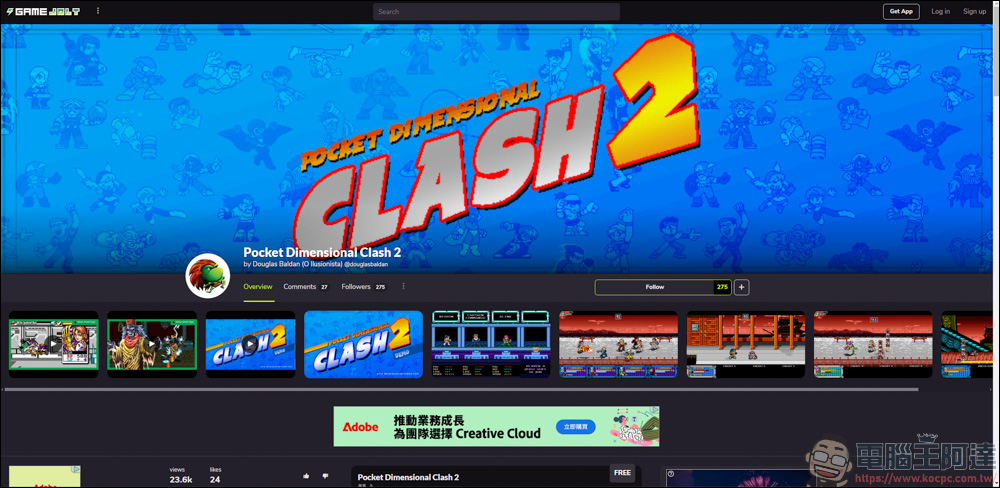Screen dimensions: 1000x488
Task: Click the media carousel horizontal scrollbar
Action: [x=462, y=389]
